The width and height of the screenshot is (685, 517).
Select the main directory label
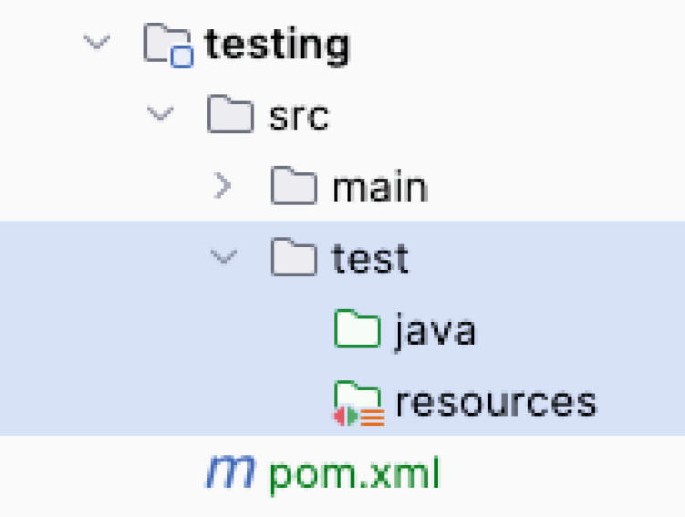click(x=380, y=187)
